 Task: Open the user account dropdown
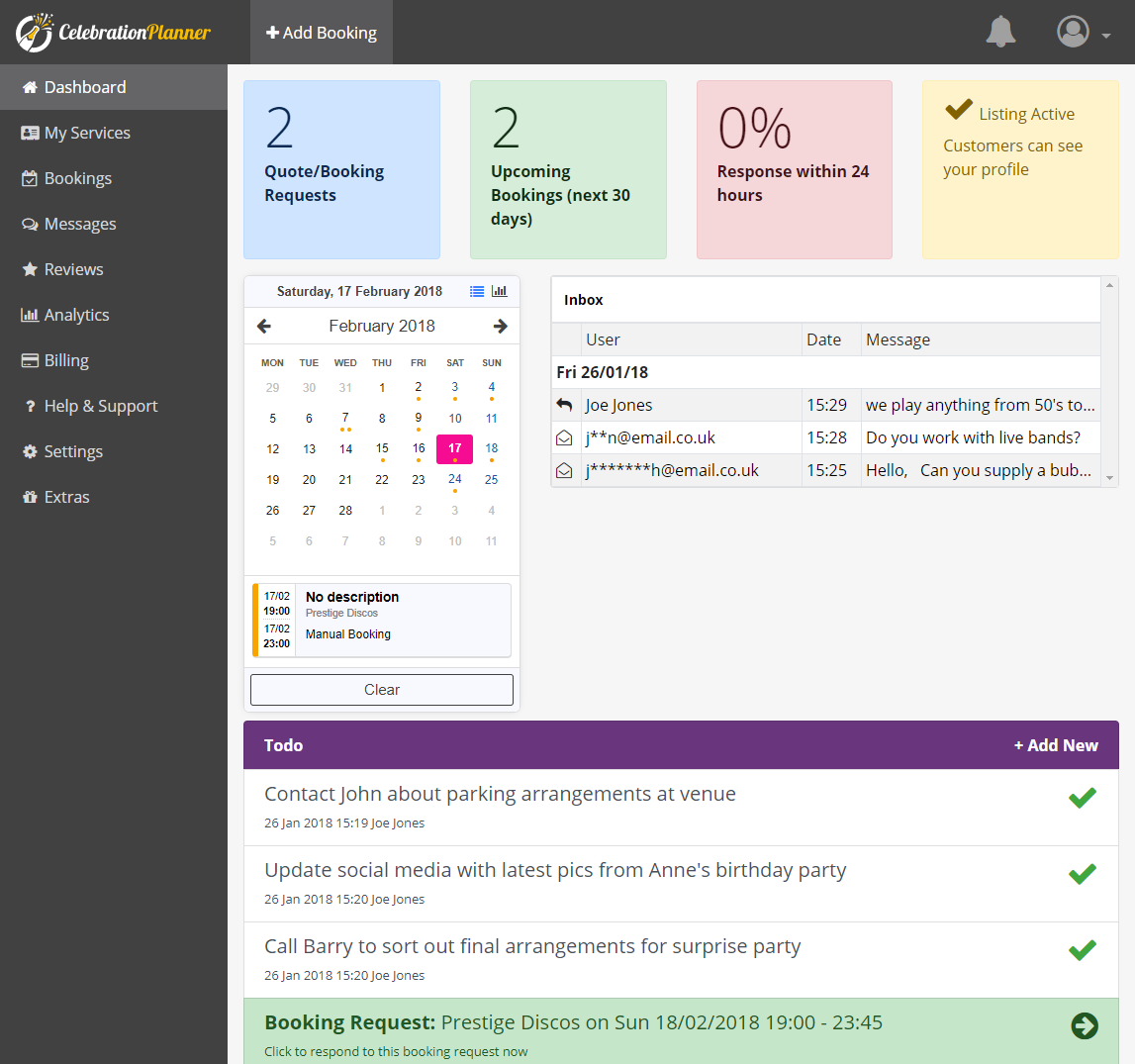1084,32
